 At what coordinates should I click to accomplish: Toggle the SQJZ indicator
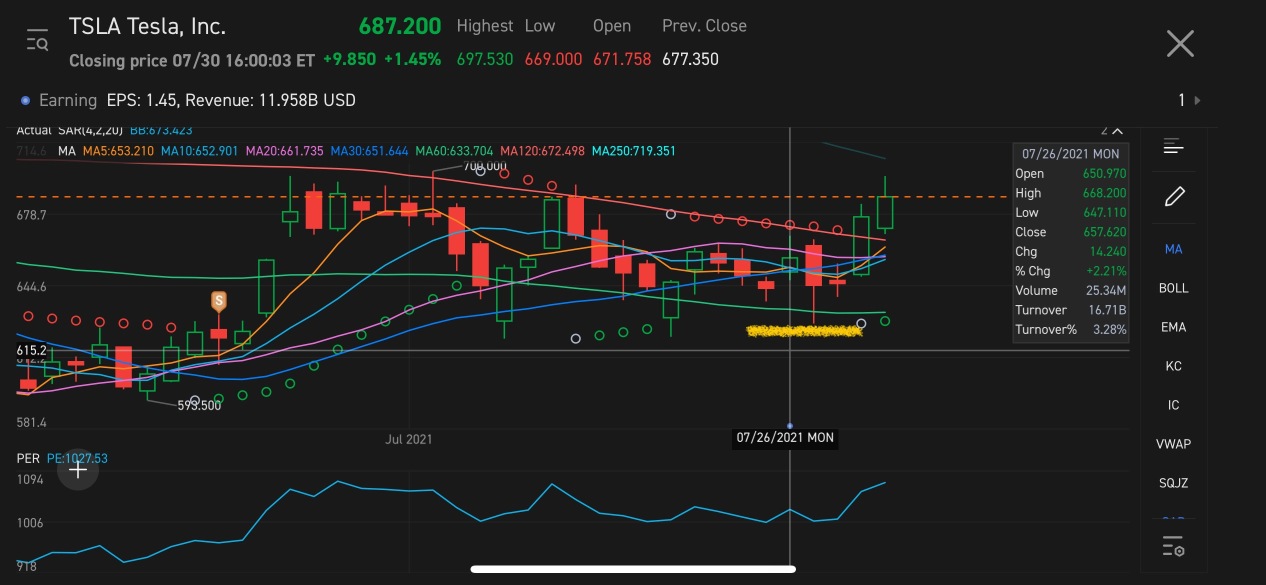coord(1174,483)
